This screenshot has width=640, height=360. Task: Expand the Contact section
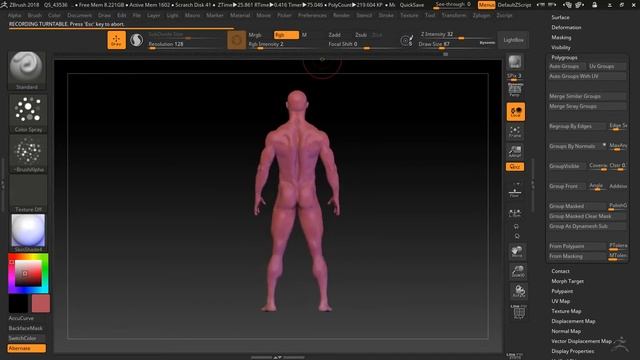[560, 271]
